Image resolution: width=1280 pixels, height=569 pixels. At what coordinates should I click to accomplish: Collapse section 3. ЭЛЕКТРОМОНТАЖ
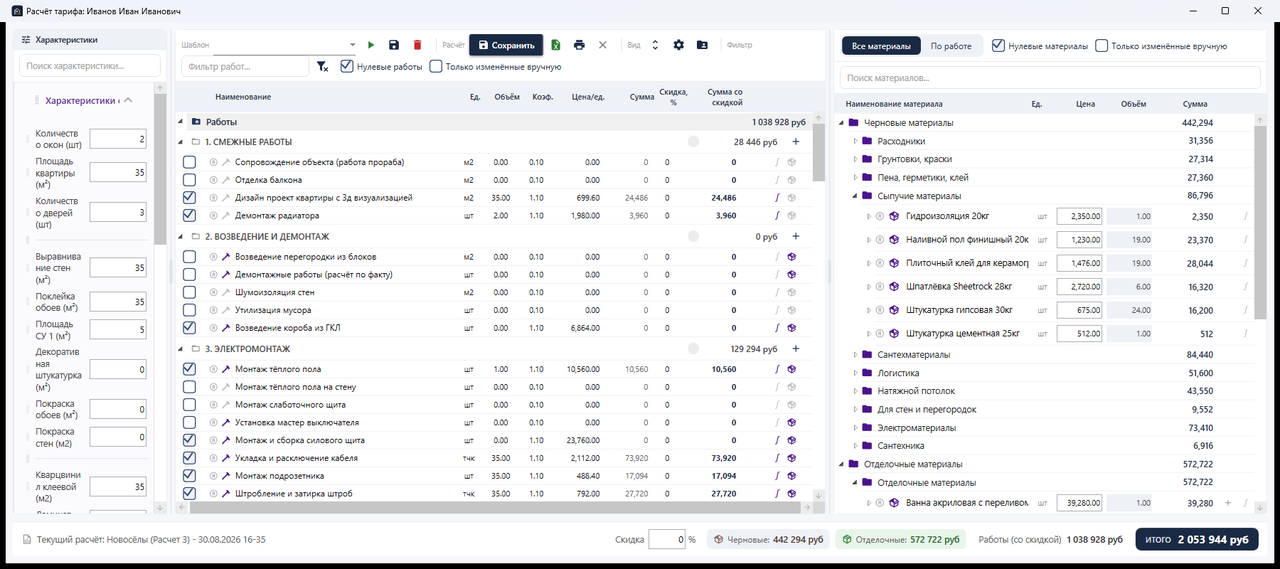182,349
